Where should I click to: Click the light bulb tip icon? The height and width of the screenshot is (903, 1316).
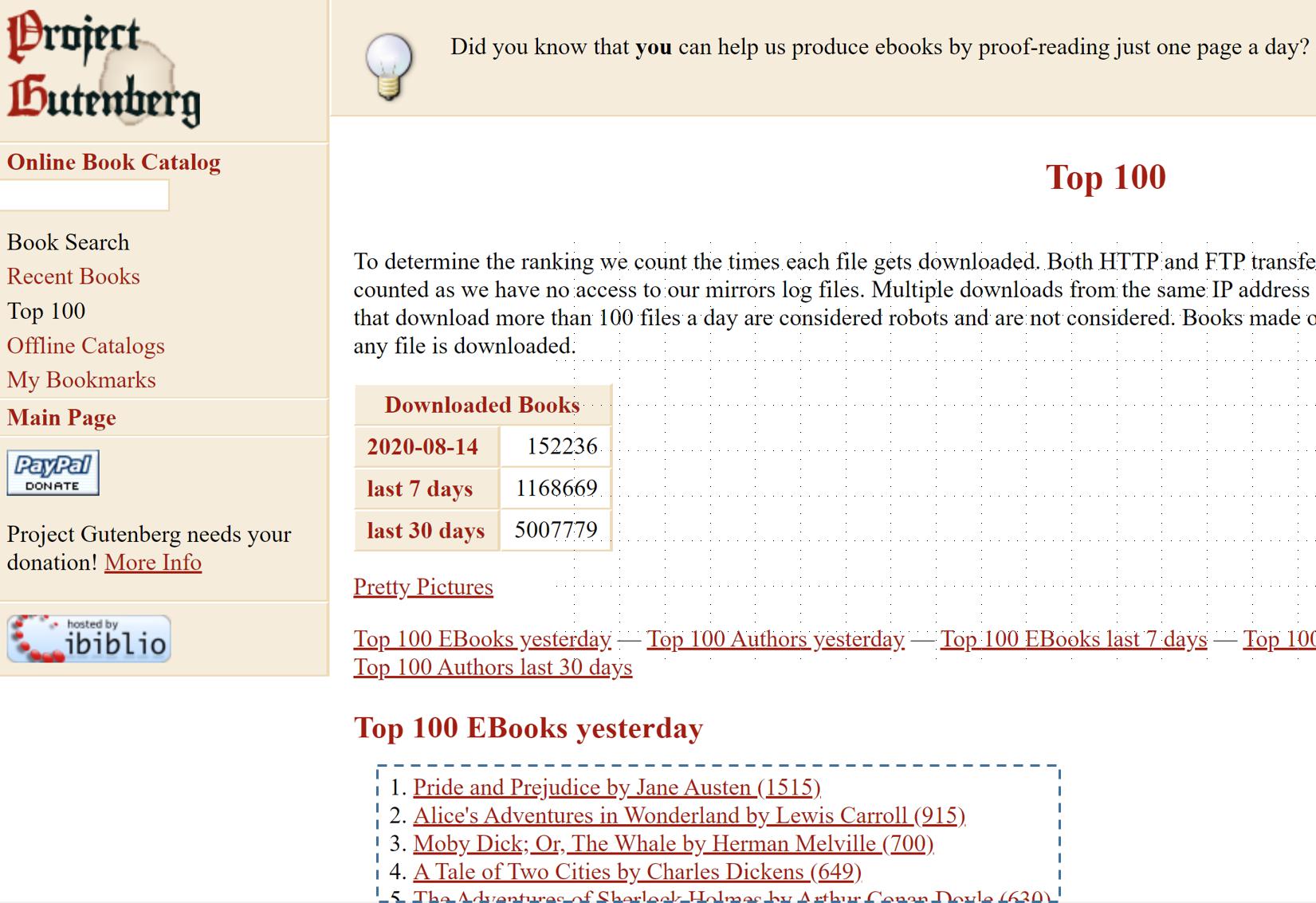coord(389,67)
